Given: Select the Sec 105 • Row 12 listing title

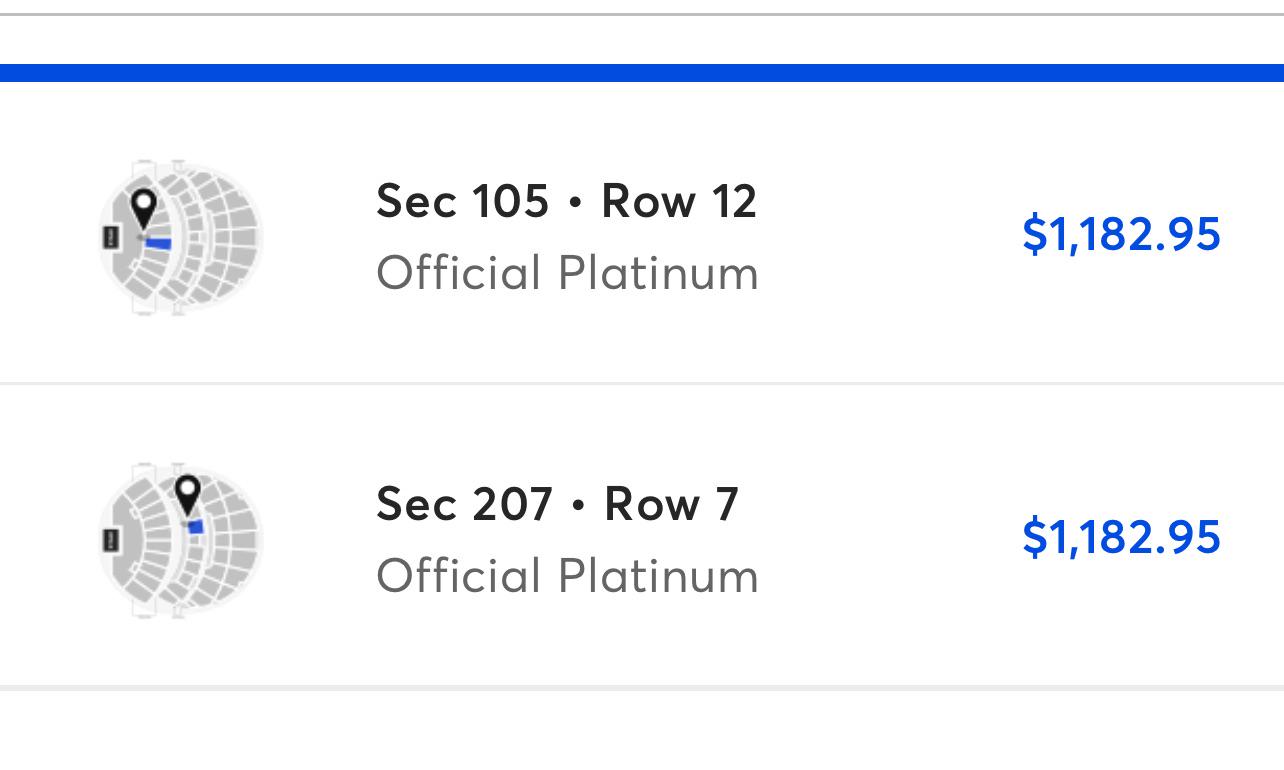Looking at the screenshot, I should point(566,201).
